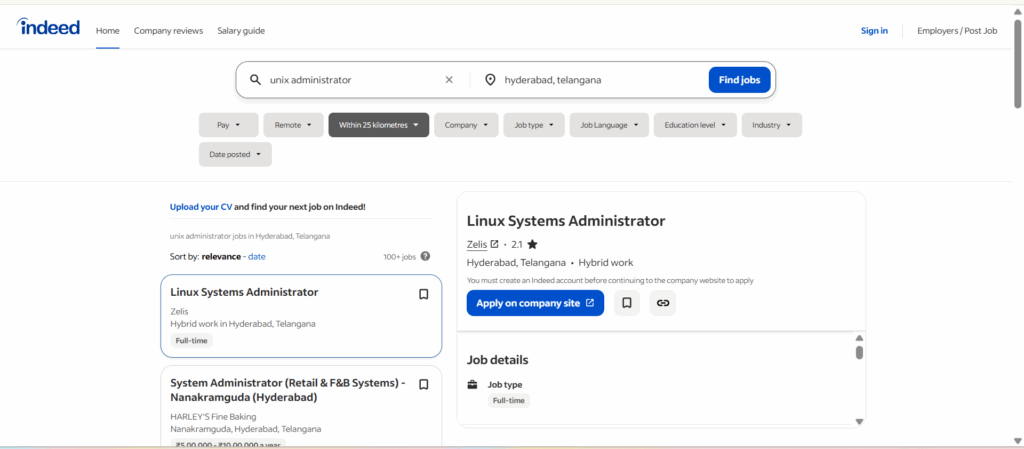Viewport: 1024px width, 449px height.
Task: Click the Full-time tag in Zelis card
Action: 191,341
